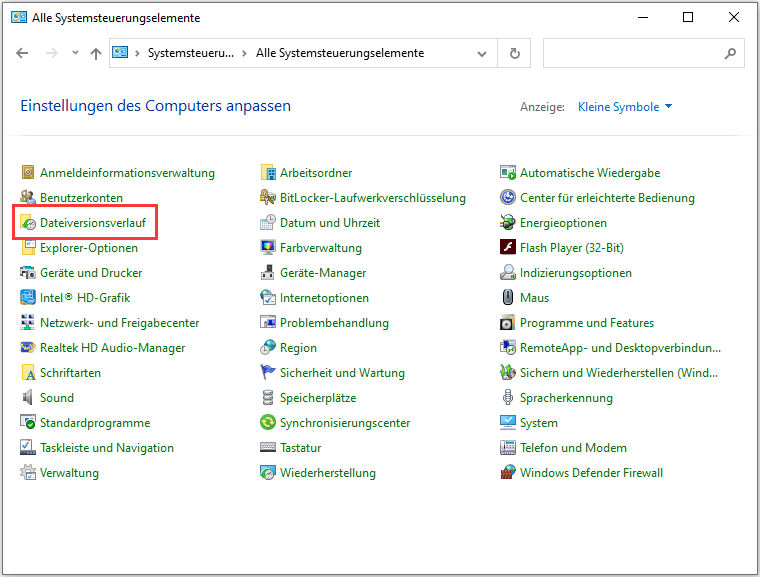Select the Energieoptionen icon
The image size is (760, 577).
(x=509, y=223)
